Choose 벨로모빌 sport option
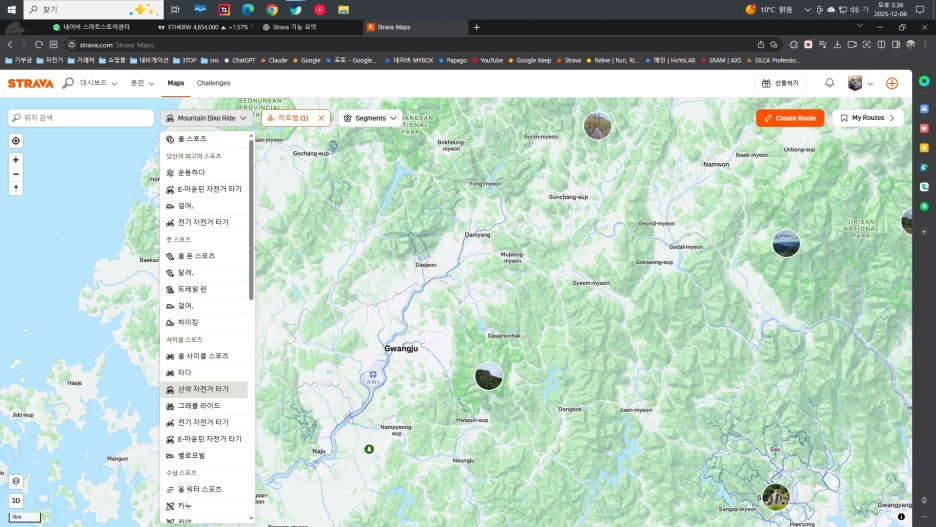Viewport: 936px width, 527px height. 204,455
